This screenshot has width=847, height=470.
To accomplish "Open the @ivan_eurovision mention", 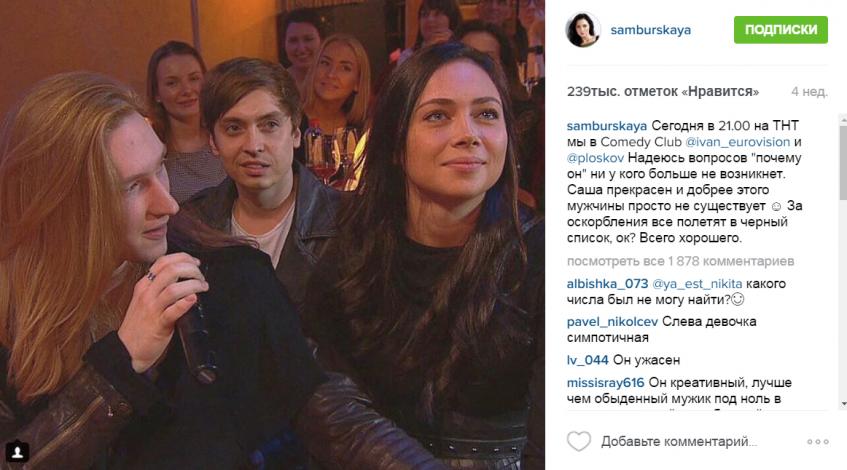I will pyautogui.click(x=737, y=142).
